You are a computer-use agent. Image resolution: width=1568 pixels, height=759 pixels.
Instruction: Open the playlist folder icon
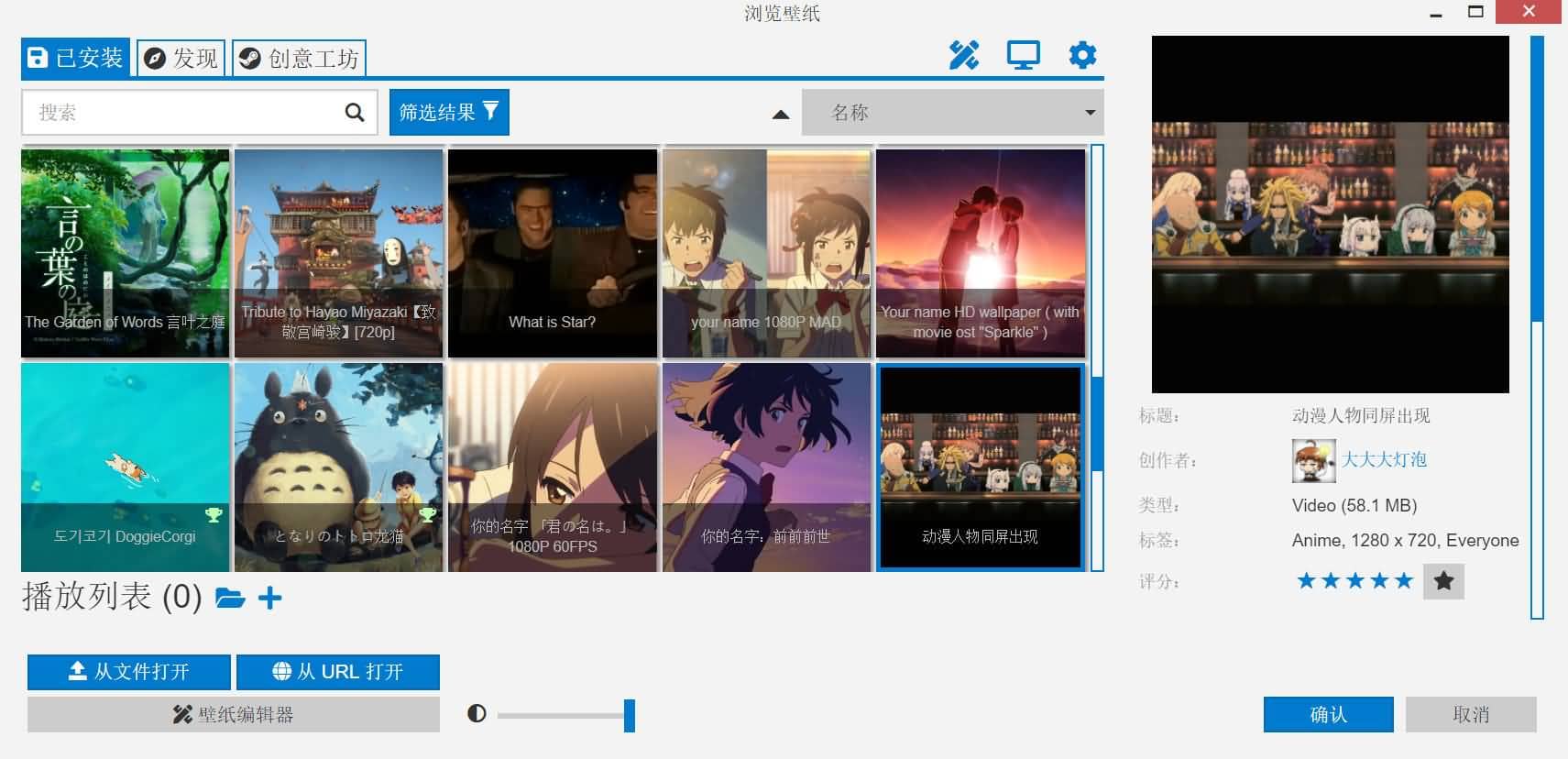230,599
